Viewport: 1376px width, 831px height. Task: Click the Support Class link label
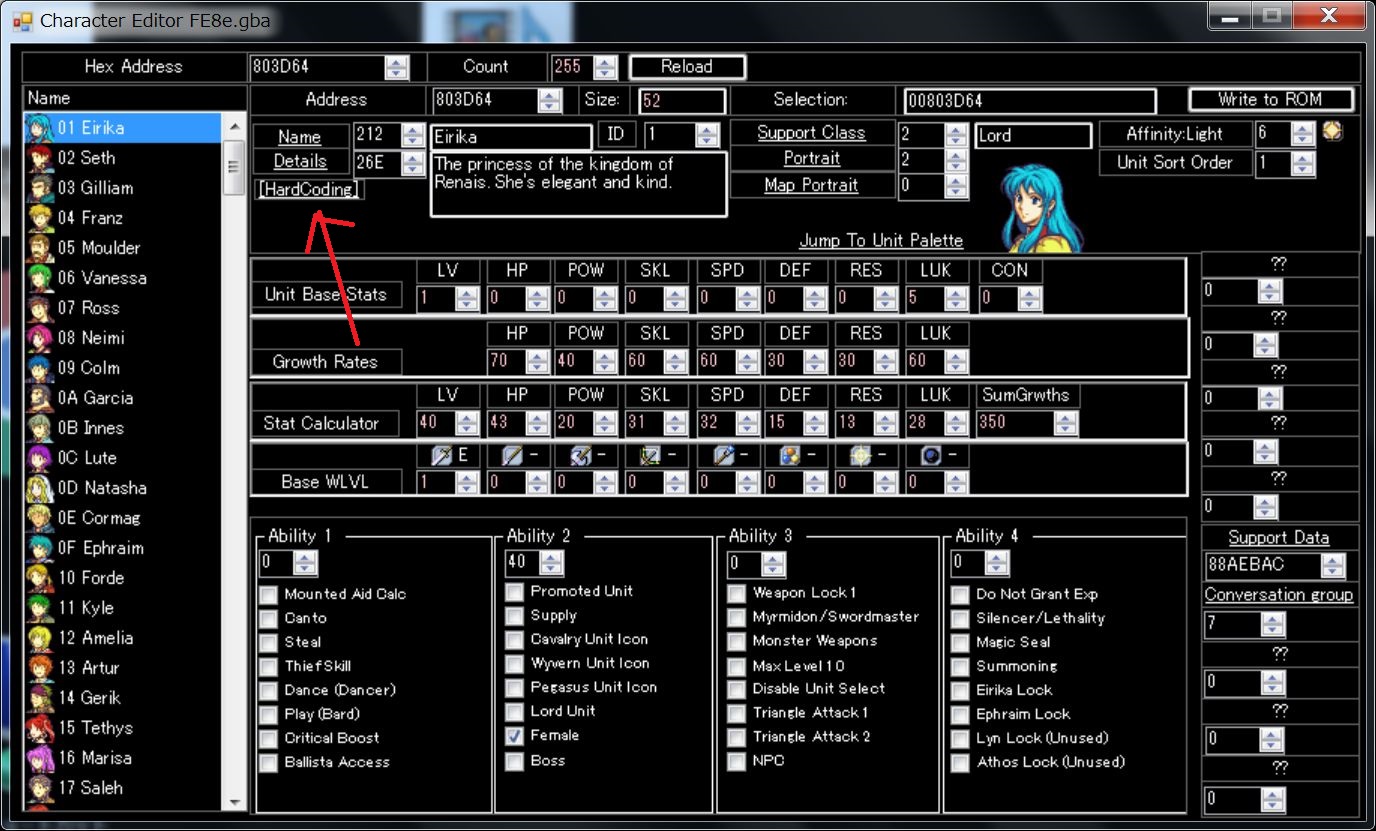pyautogui.click(x=811, y=133)
